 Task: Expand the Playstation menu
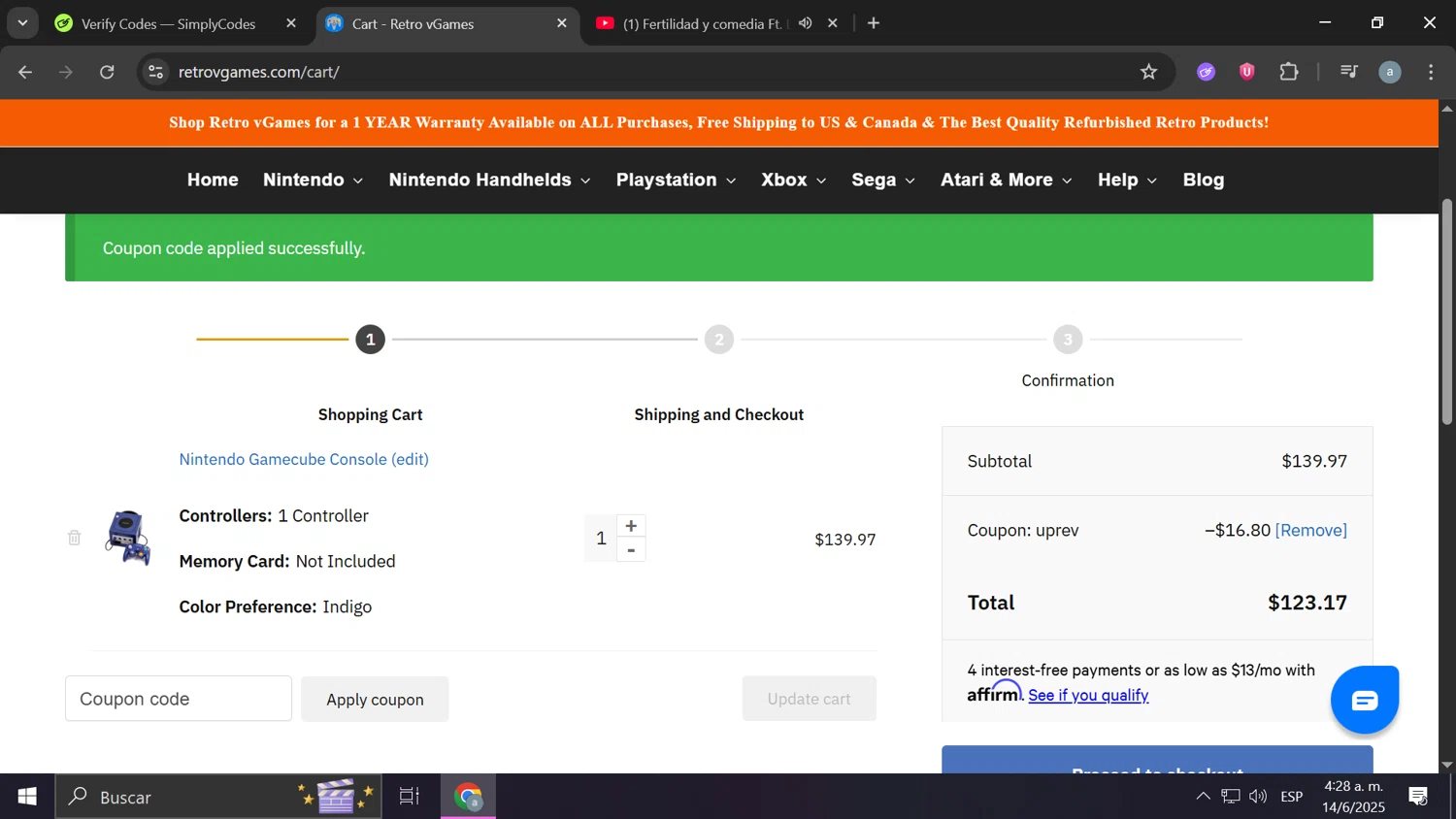tap(676, 180)
